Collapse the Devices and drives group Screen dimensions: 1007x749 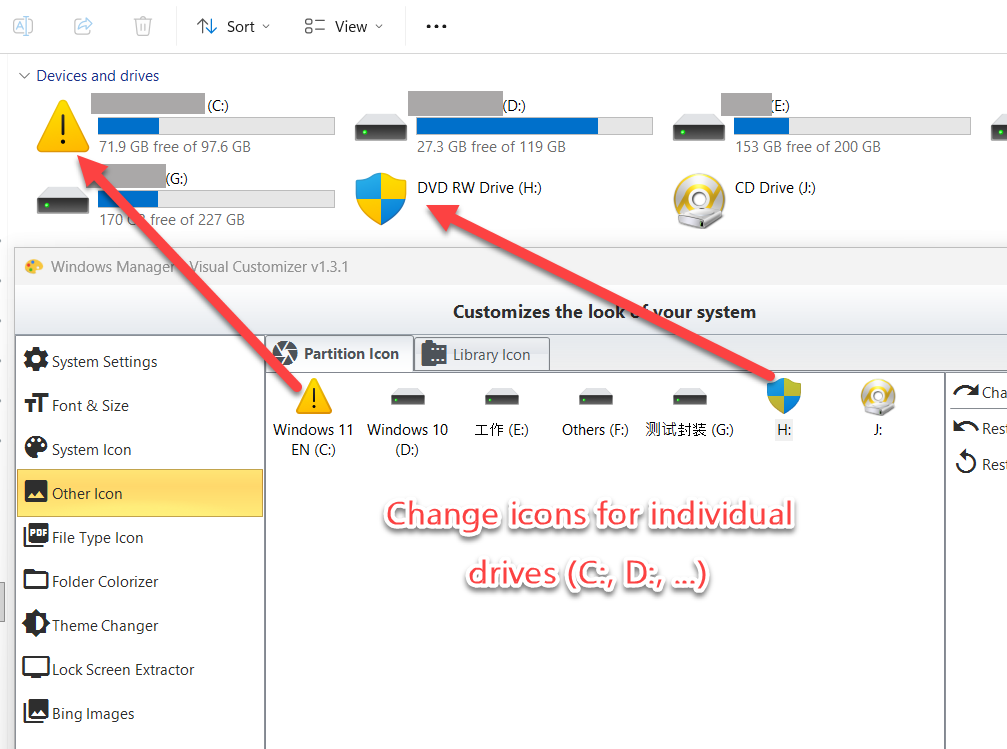tap(24, 76)
